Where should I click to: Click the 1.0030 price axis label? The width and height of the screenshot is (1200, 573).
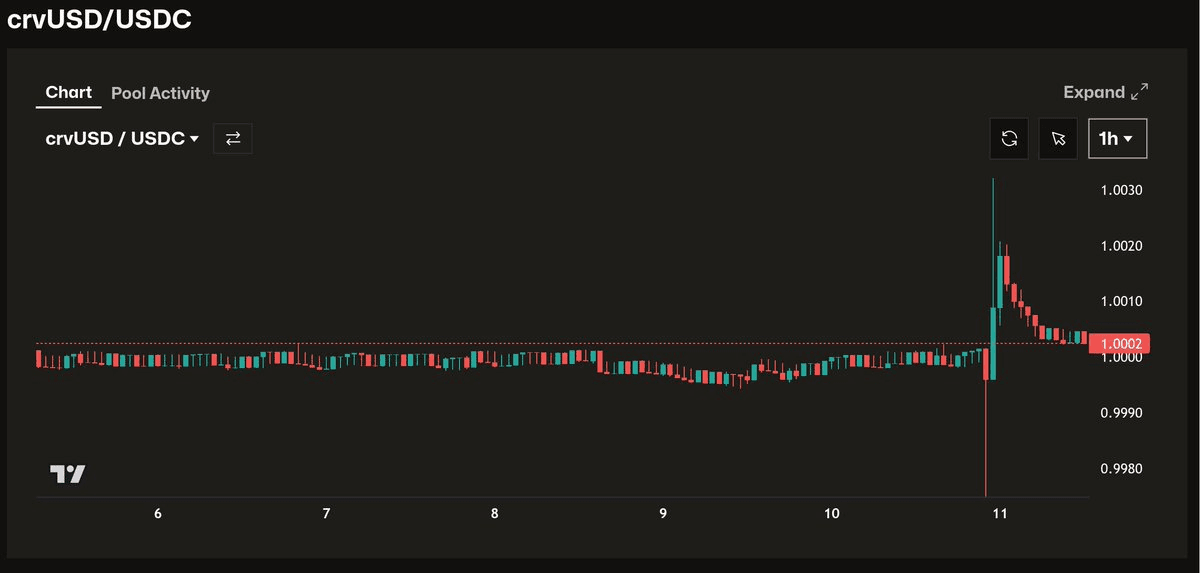coord(1119,190)
